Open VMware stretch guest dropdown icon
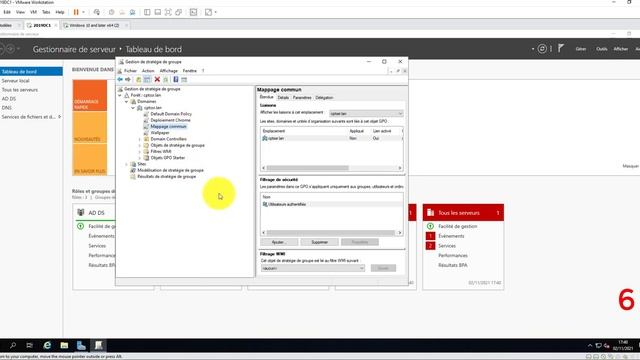The width and height of the screenshot is (640, 360). (x=216, y=12)
